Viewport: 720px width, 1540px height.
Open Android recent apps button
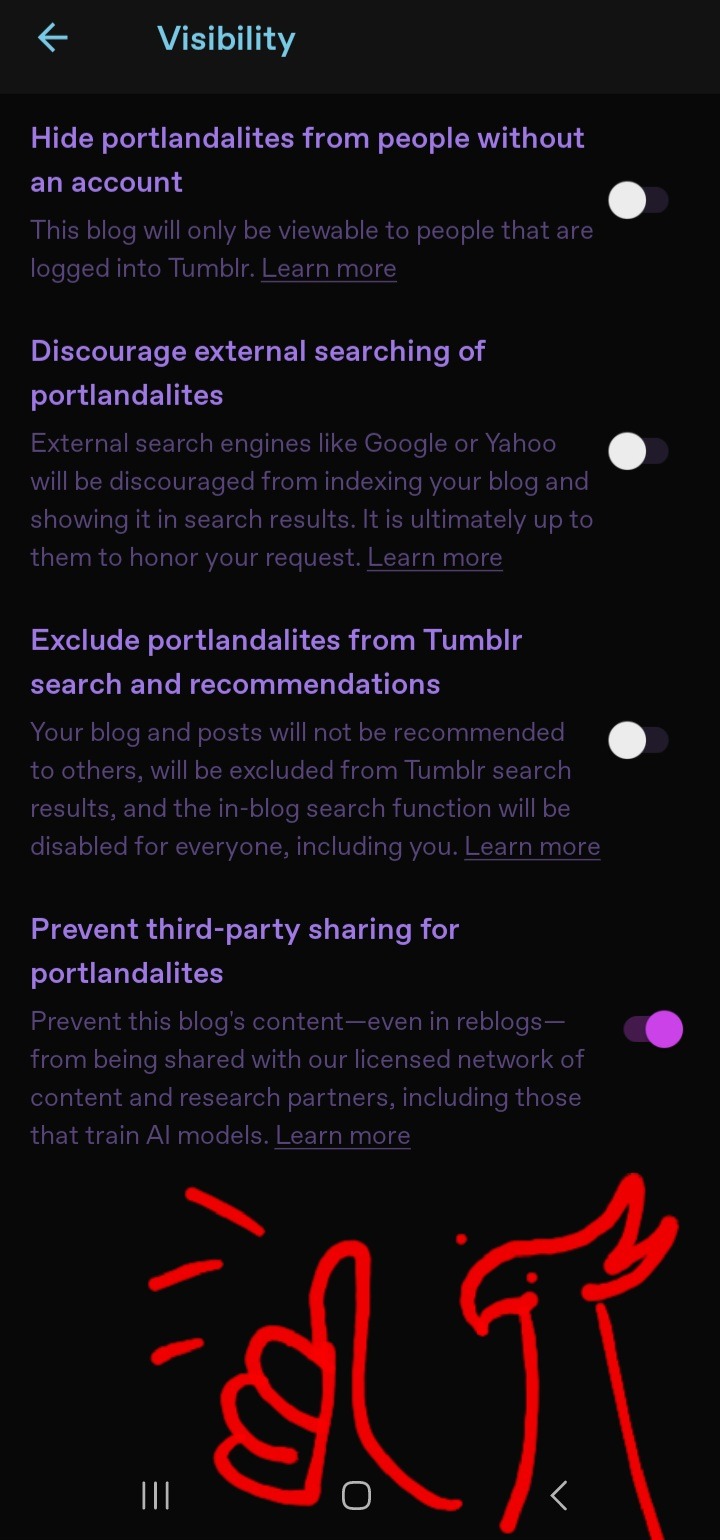(155, 1495)
